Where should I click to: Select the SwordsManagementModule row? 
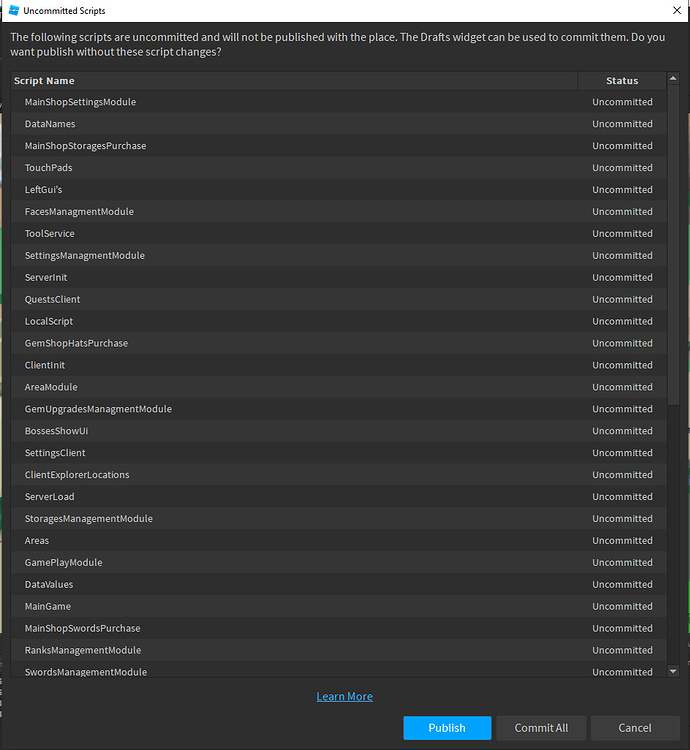point(339,670)
